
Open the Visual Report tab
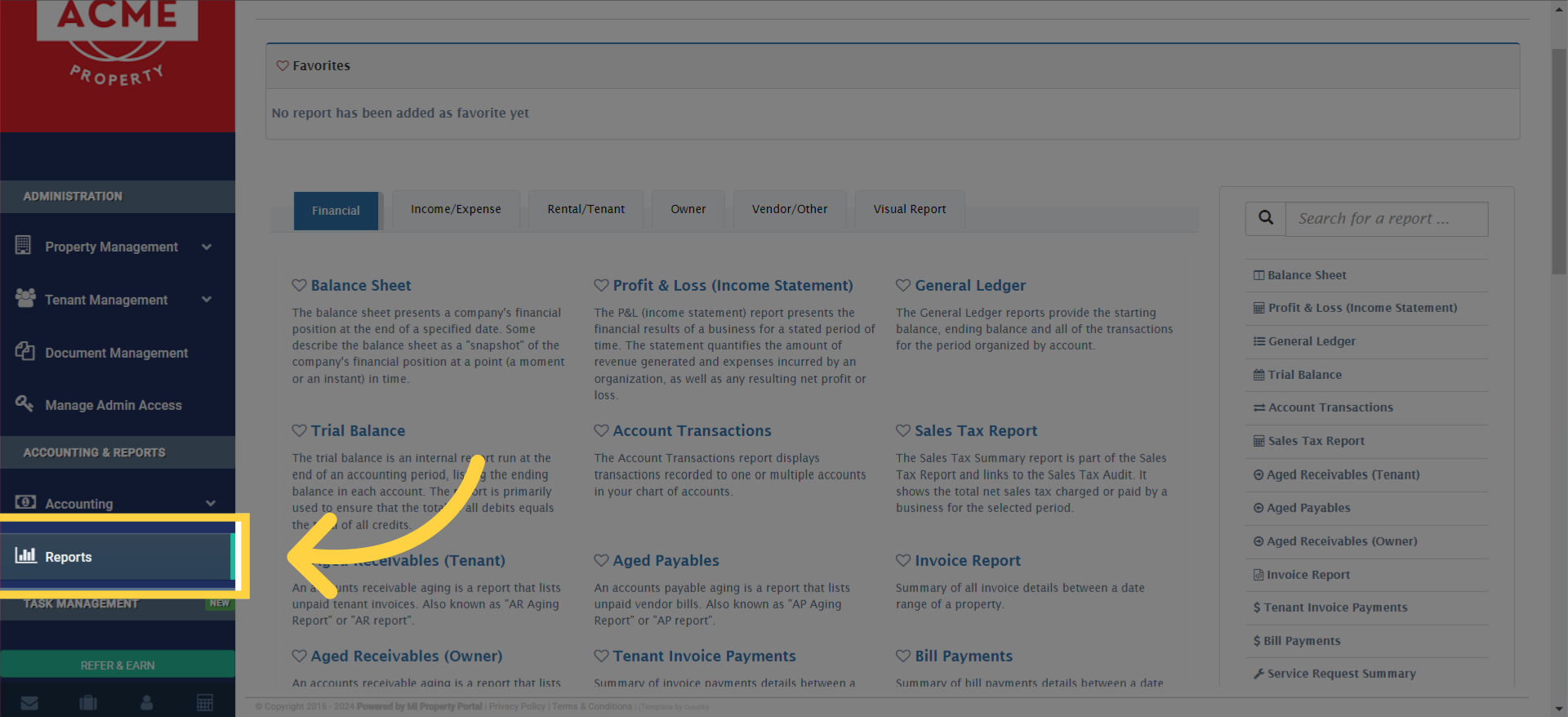(910, 210)
